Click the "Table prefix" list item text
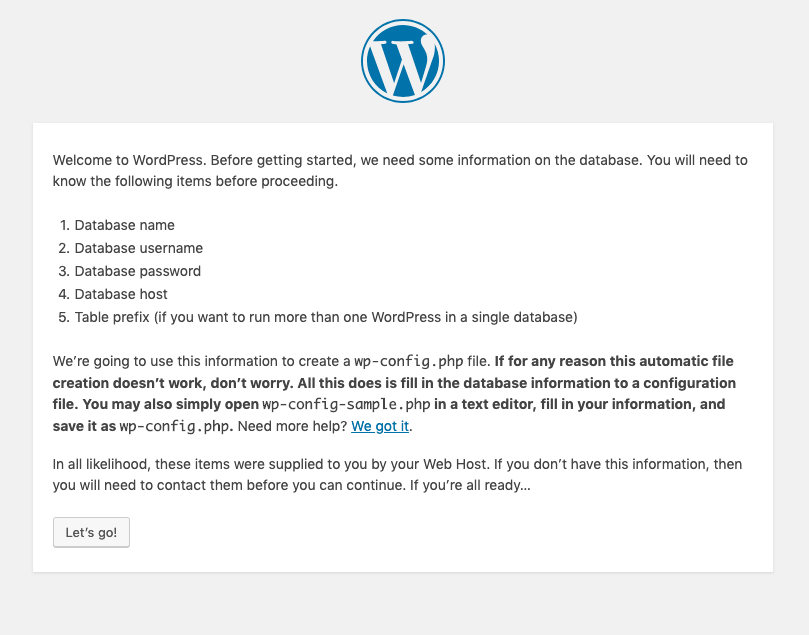This screenshot has height=635, width=809. click(326, 317)
